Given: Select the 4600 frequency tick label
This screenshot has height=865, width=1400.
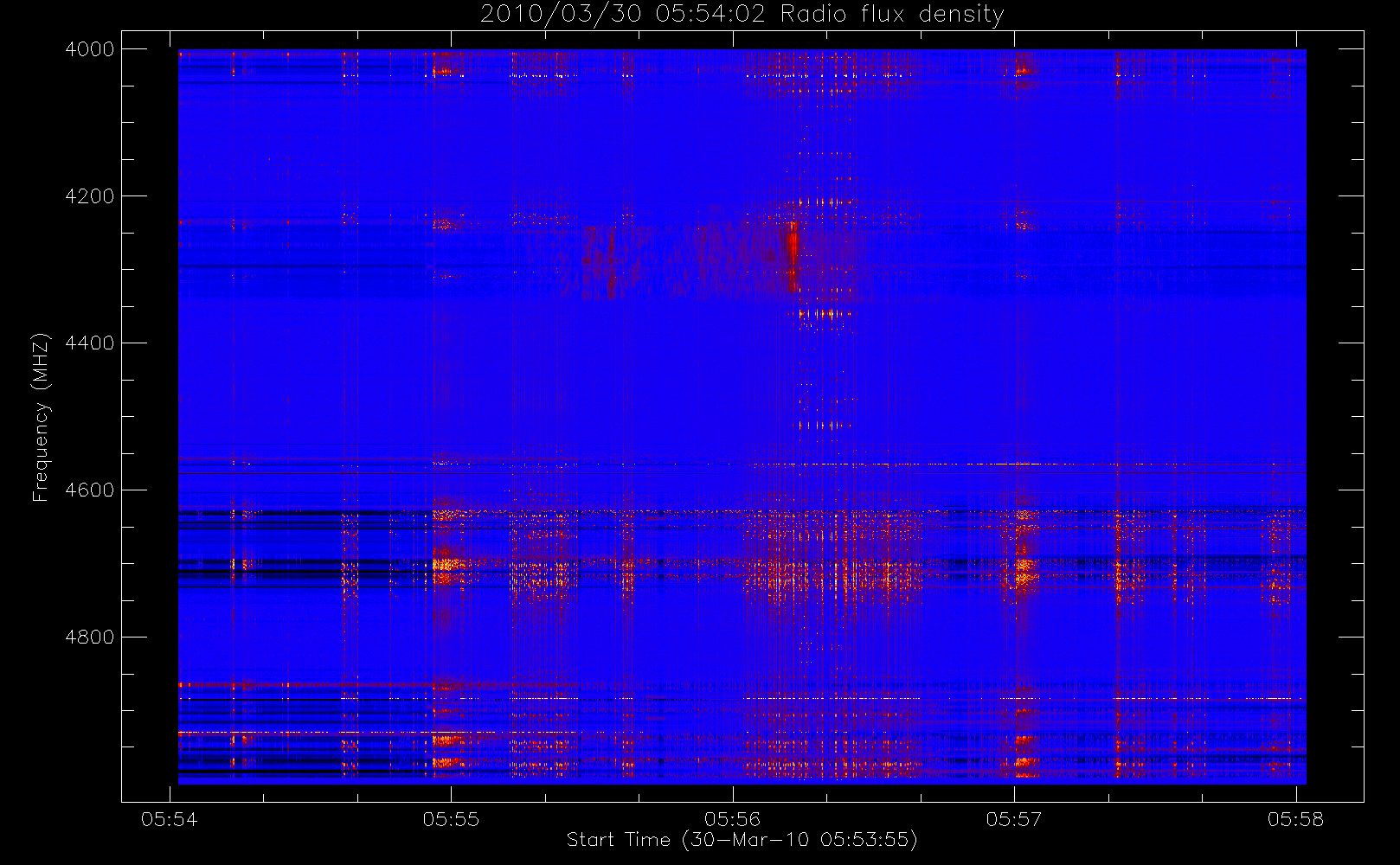Looking at the screenshot, I should 90,490.
